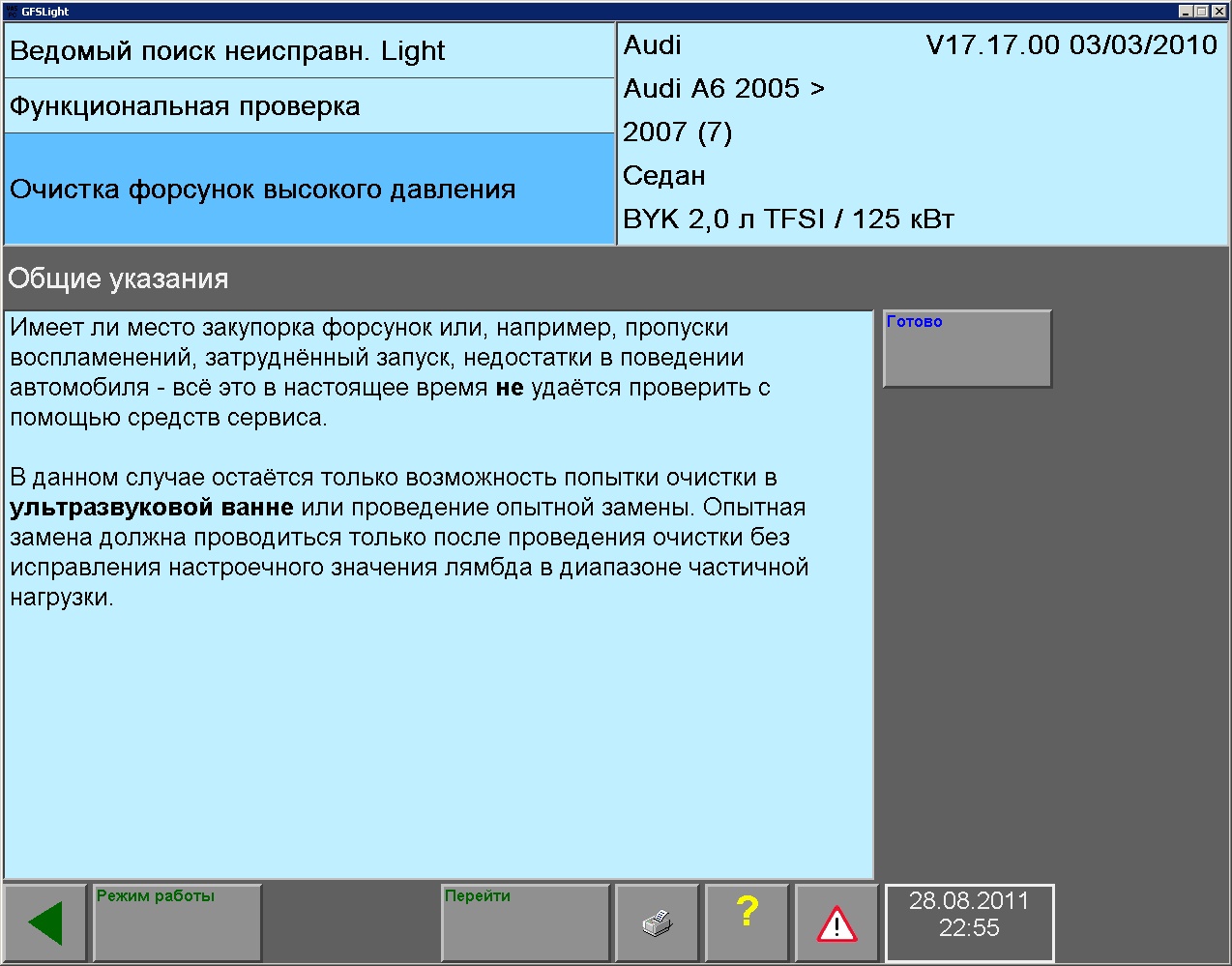Click the version text 'V17.17.00 03/03/2010'
The width and height of the screenshot is (1232, 966).
(1071, 45)
